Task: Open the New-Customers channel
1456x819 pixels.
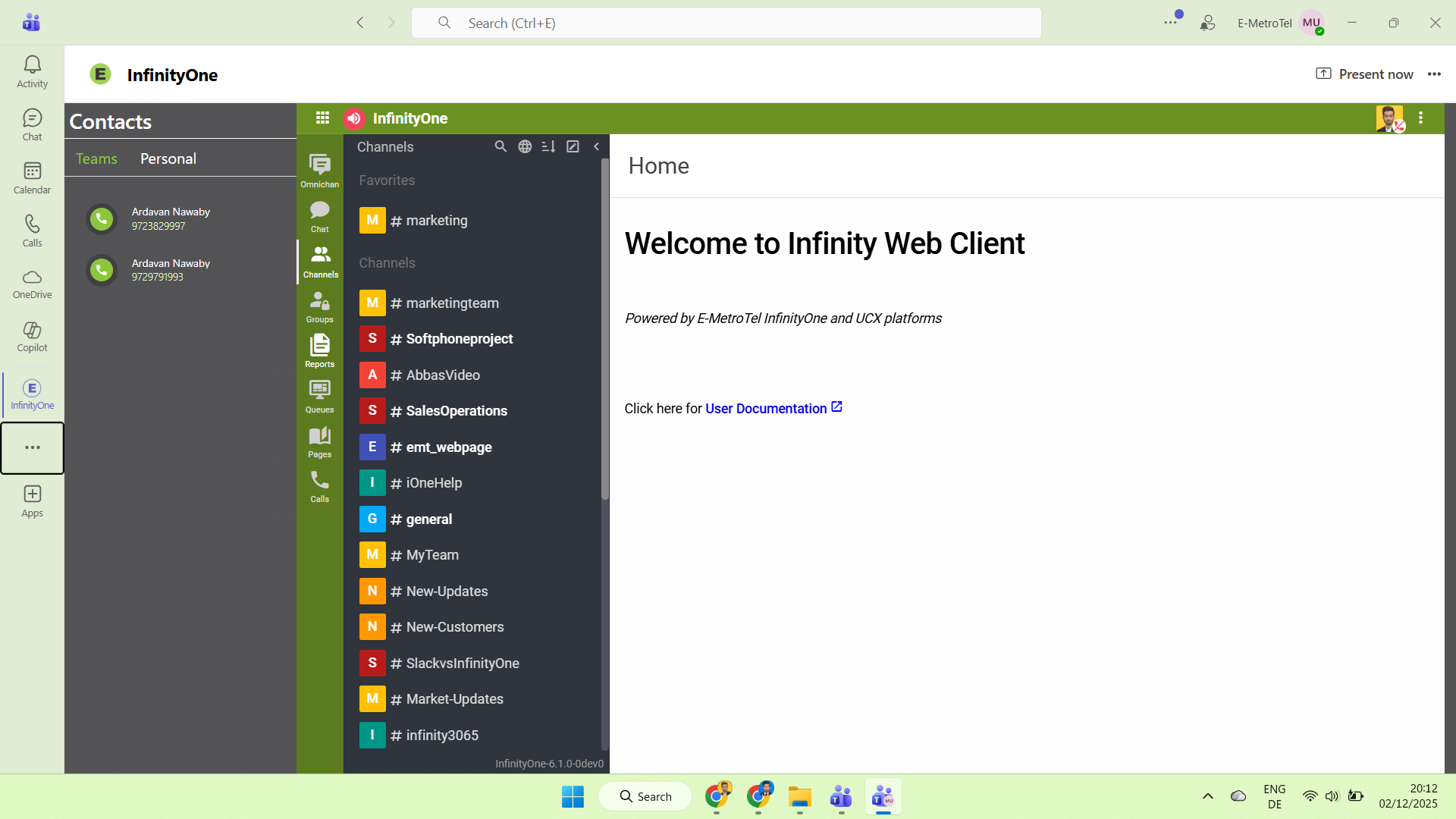Action: coord(478,627)
